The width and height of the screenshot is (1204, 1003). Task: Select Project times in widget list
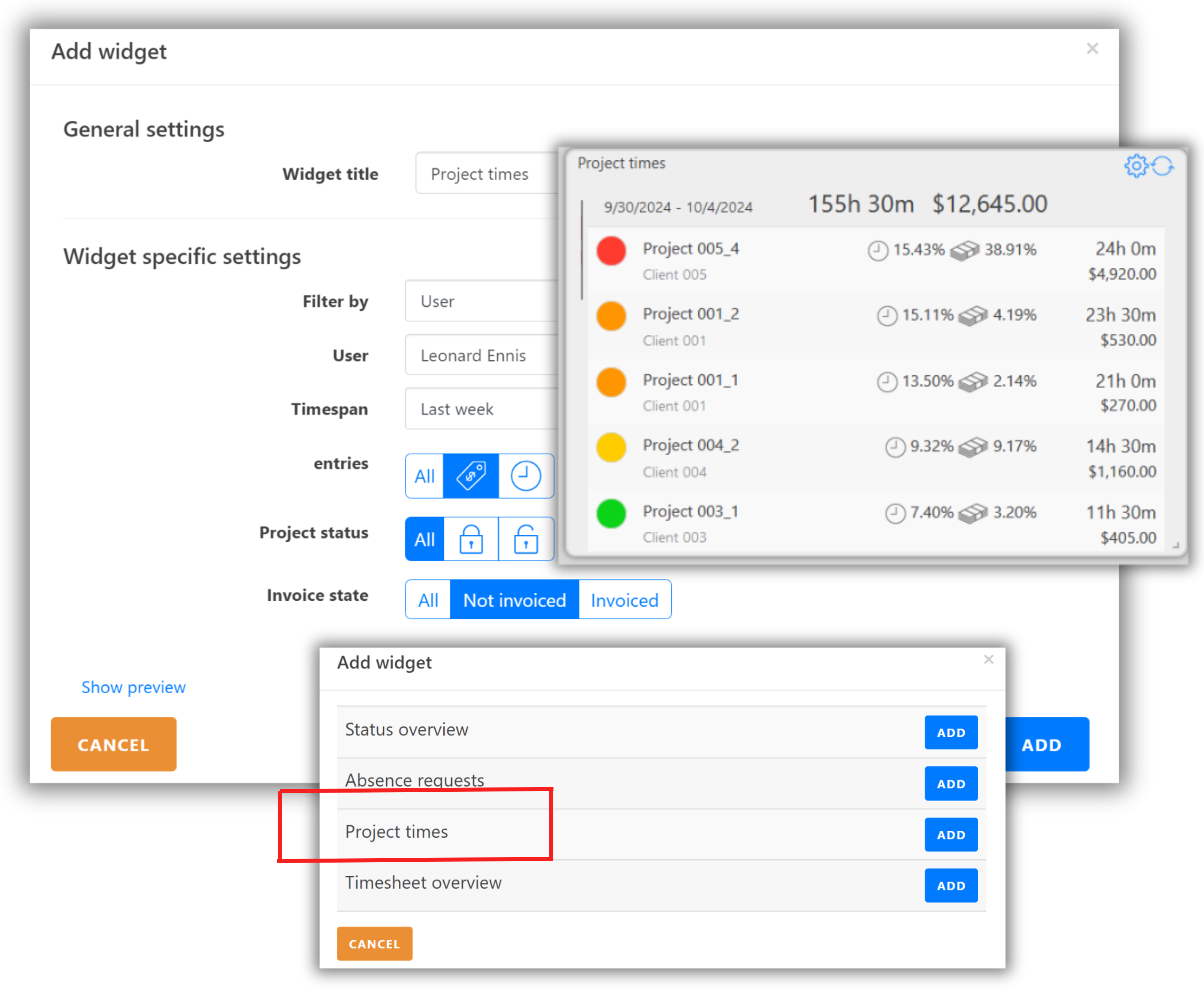(x=397, y=832)
